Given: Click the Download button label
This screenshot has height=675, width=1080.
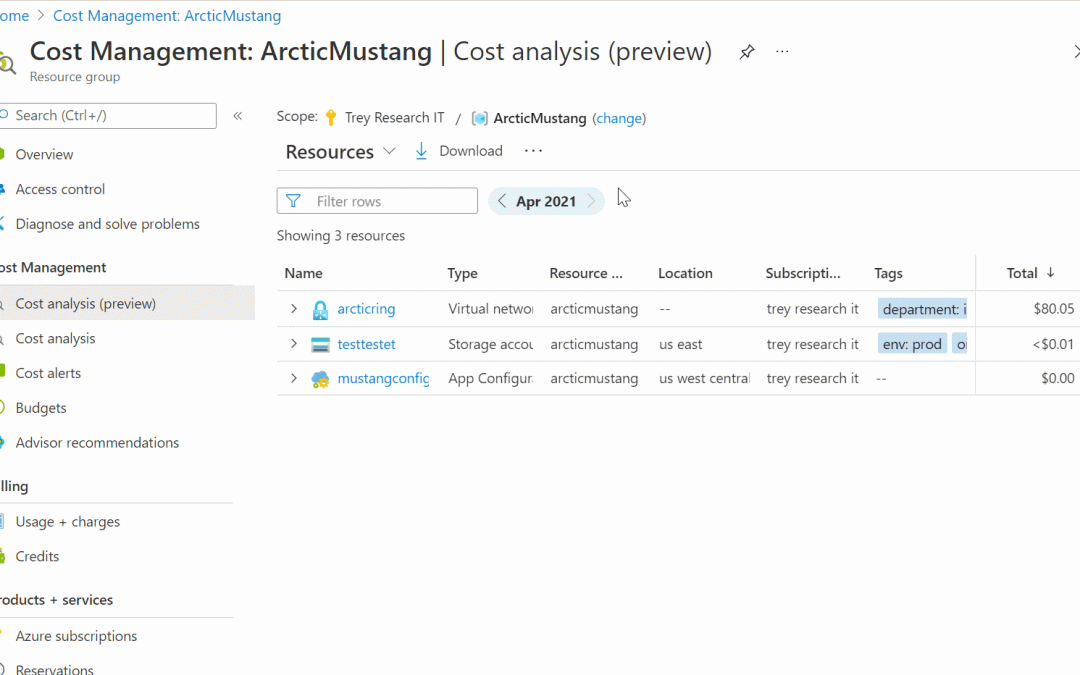Looking at the screenshot, I should (471, 151).
